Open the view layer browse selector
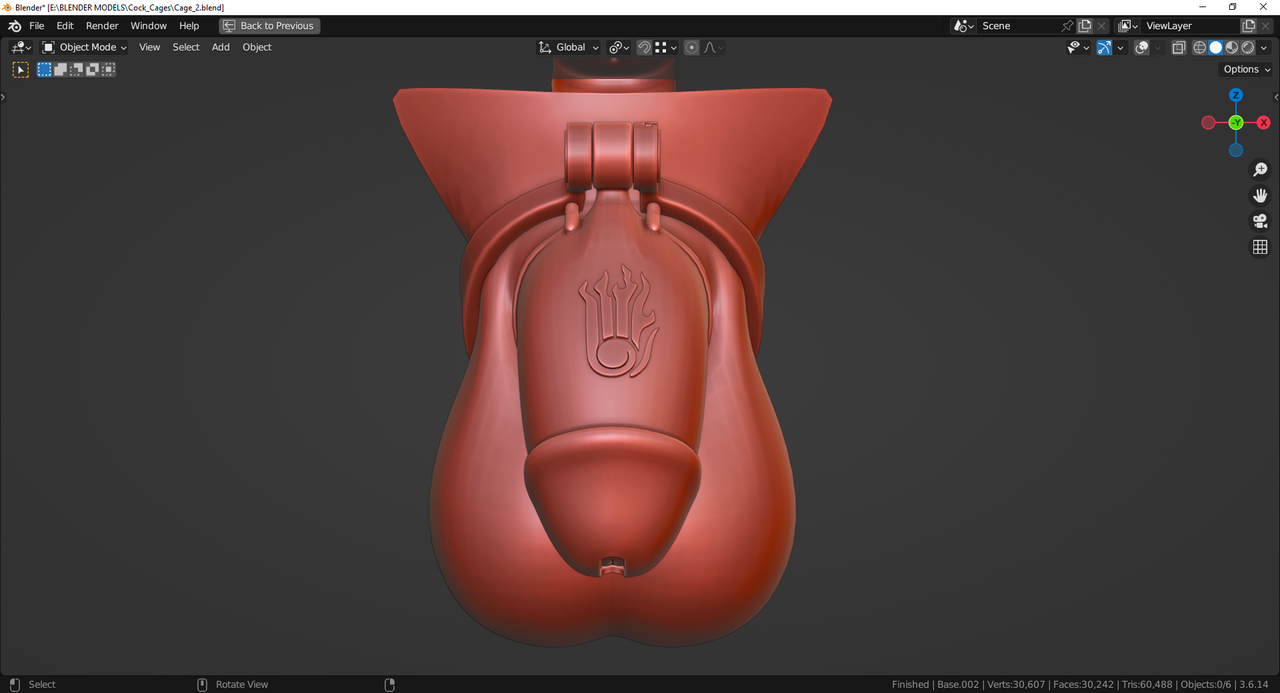This screenshot has width=1280, height=693. point(1128,26)
